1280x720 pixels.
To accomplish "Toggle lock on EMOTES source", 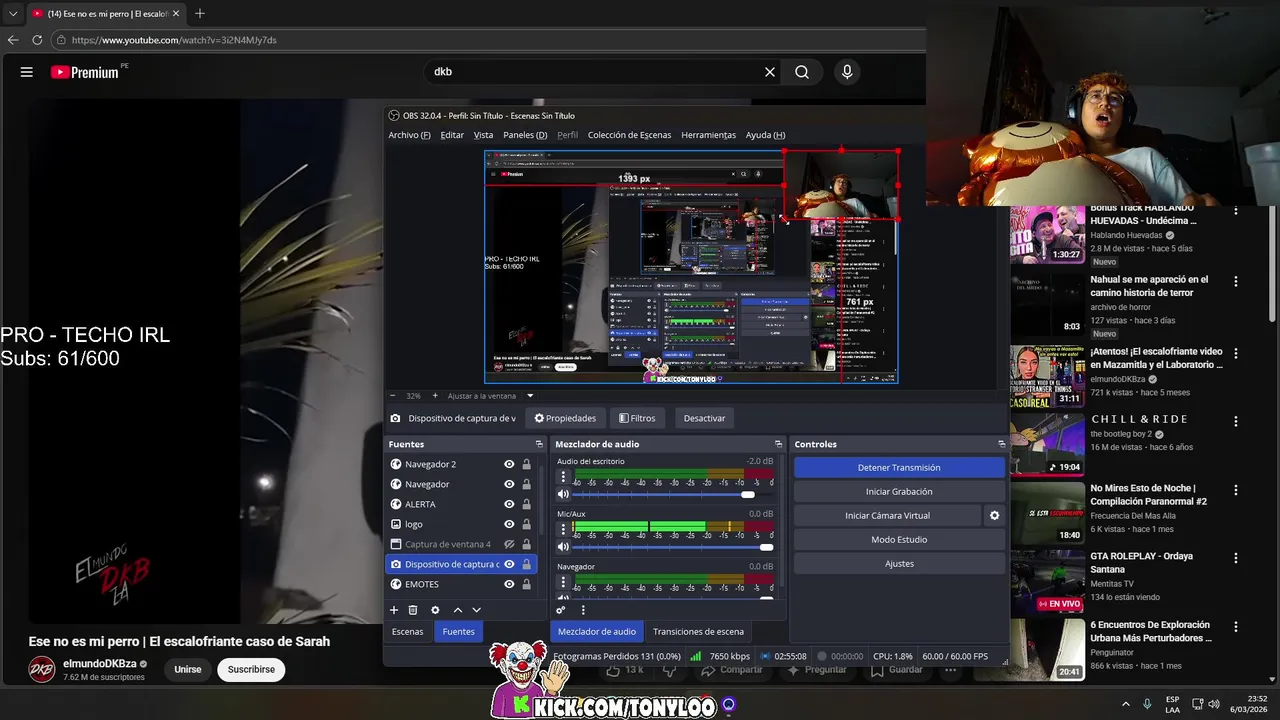I will pyautogui.click(x=527, y=584).
